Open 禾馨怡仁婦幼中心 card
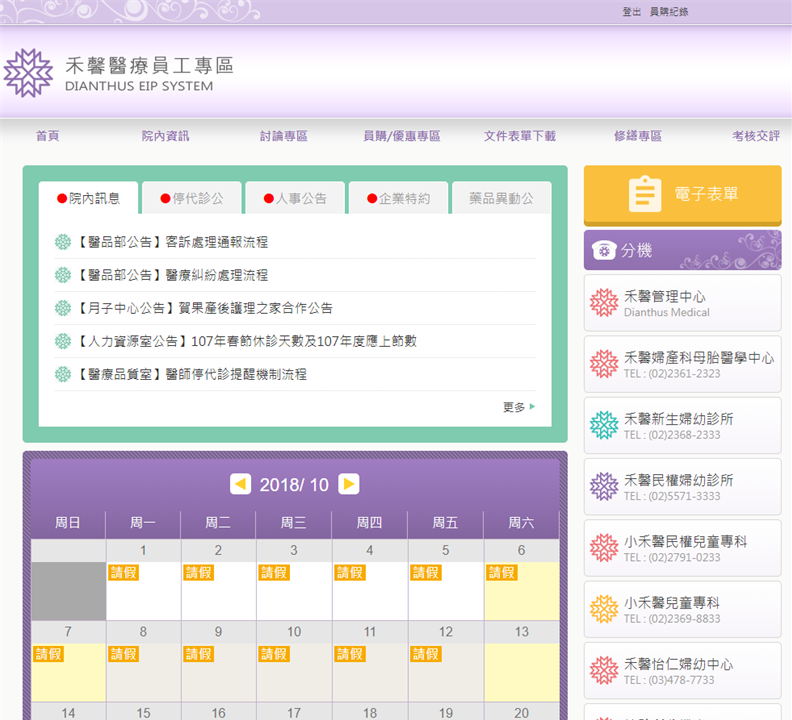 click(682, 670)
